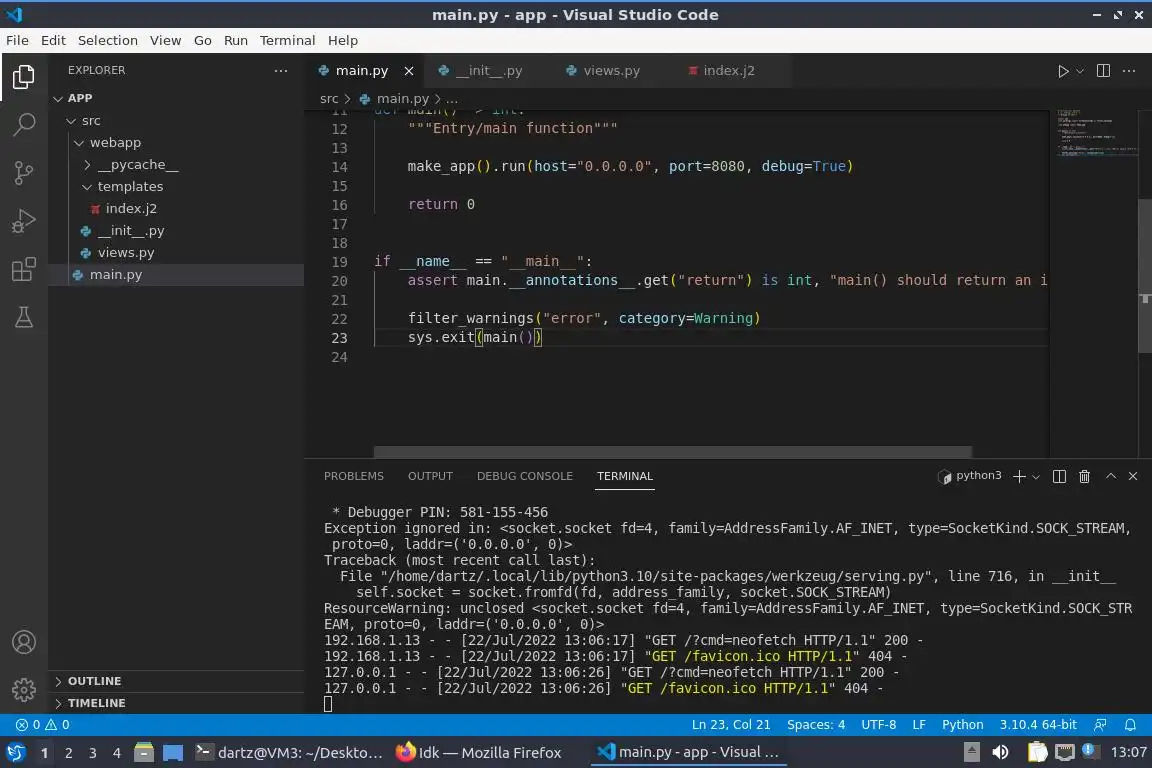Show the OUTPUT panel tab
Viewport: 1152px width, 768px height.
pyautogui.click(x=431, y=476)
